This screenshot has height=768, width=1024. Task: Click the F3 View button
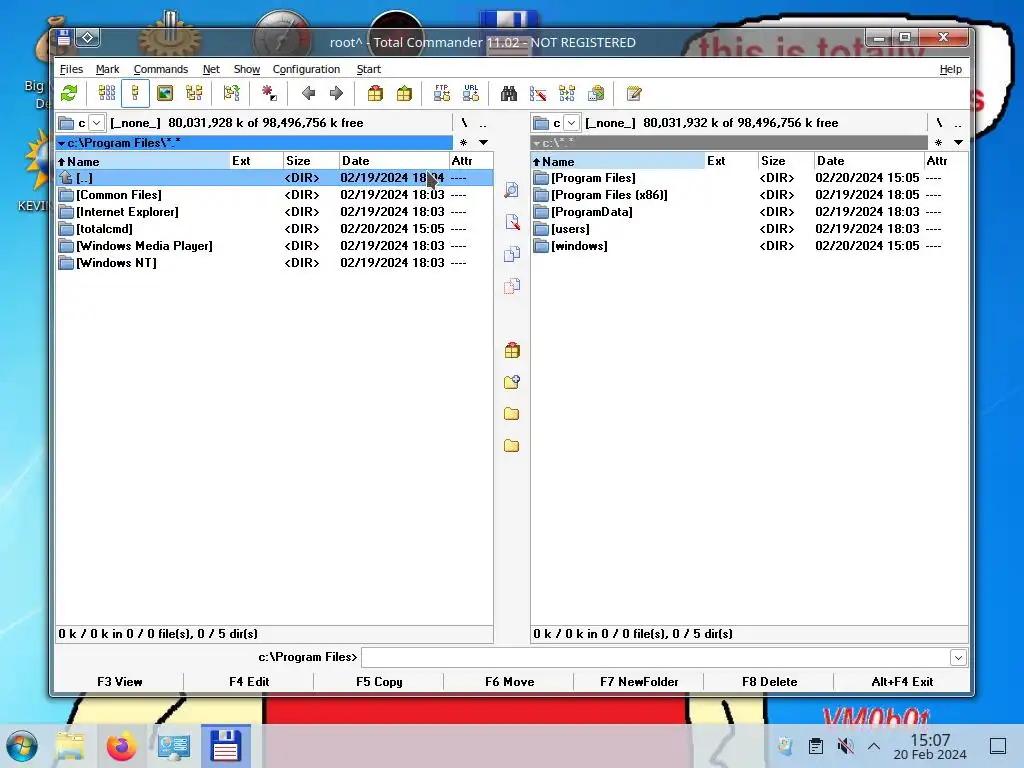point(120,682)
